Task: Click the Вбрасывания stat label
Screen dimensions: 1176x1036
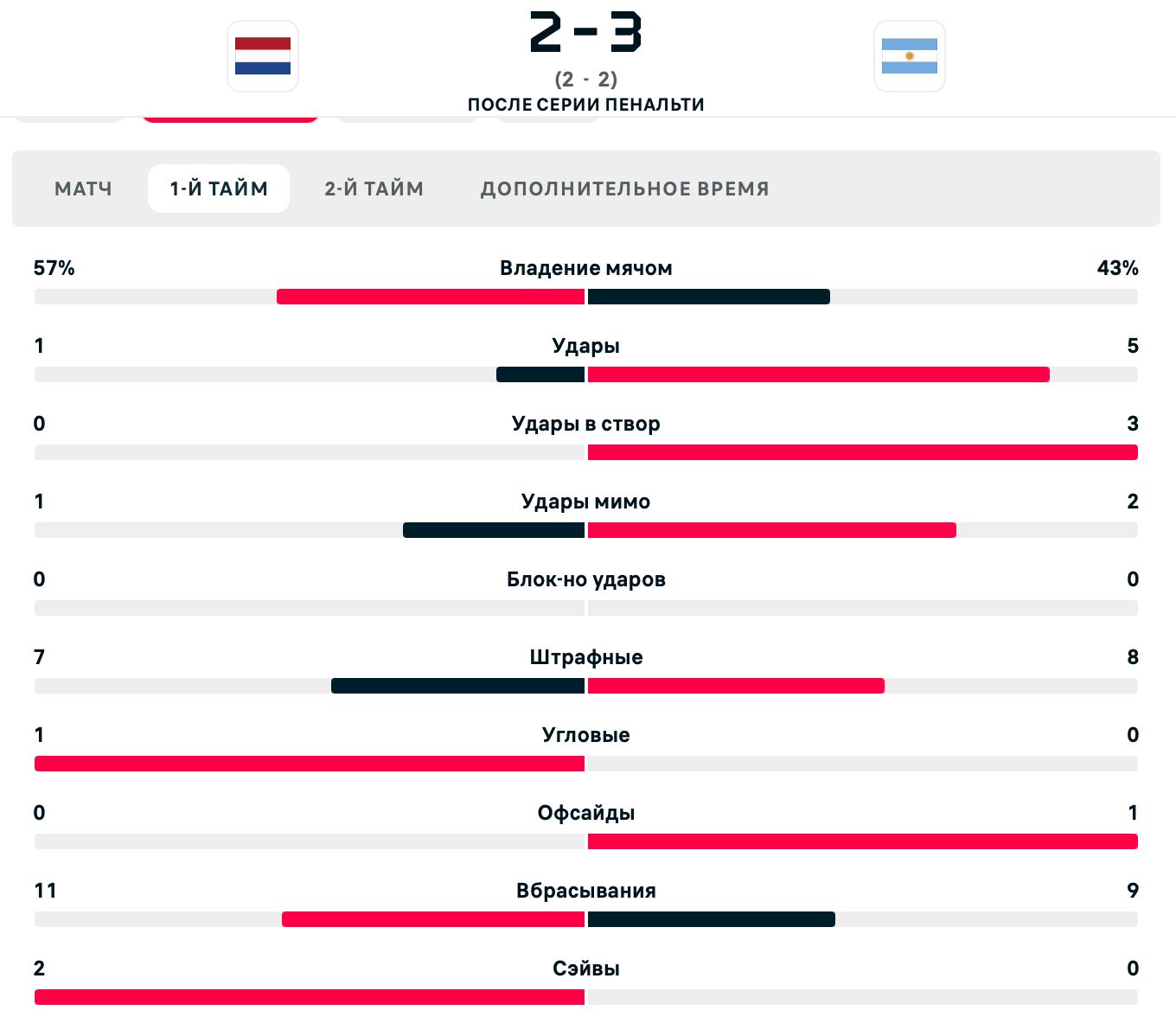Action: pyautogui.click(x=585, y=891)
